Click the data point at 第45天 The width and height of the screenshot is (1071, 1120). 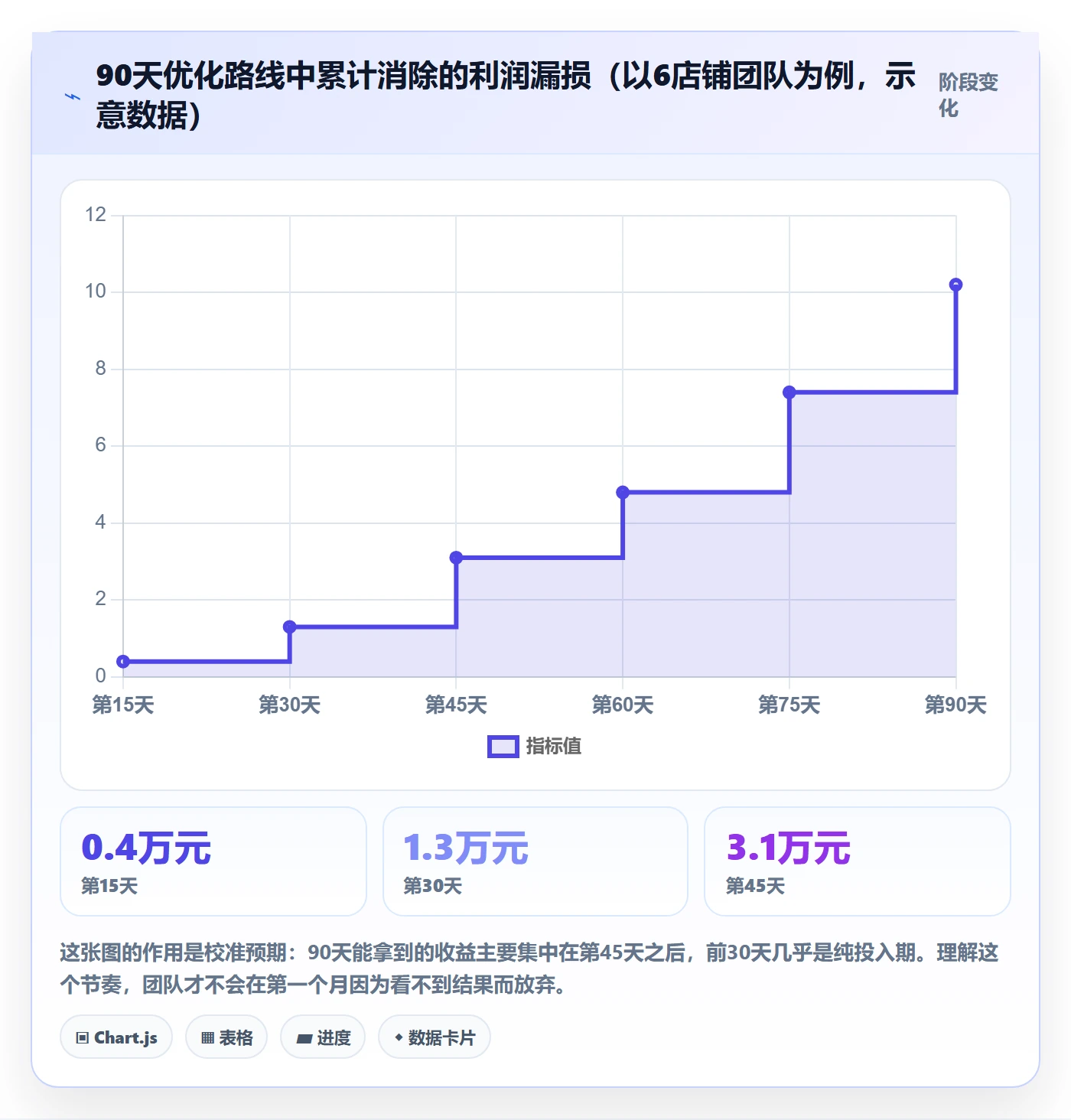click(456, 558)
